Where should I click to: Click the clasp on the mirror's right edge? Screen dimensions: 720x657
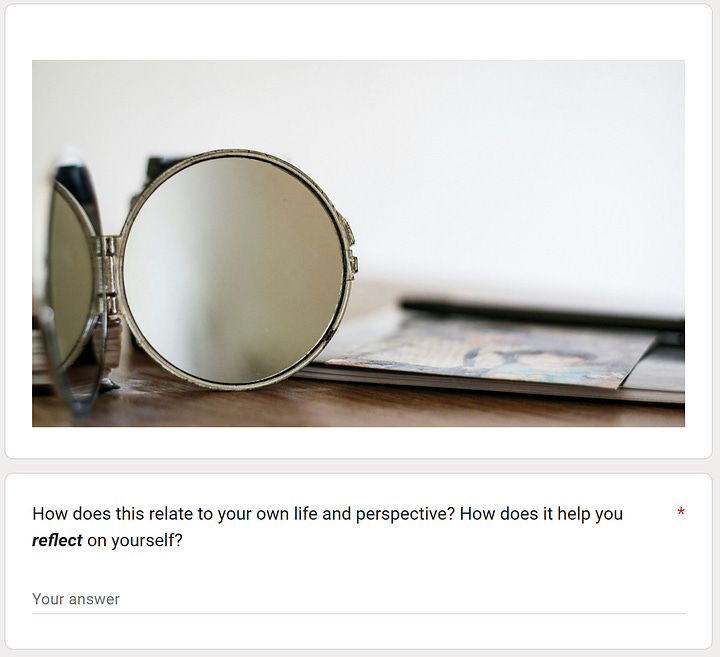point(352,252)
